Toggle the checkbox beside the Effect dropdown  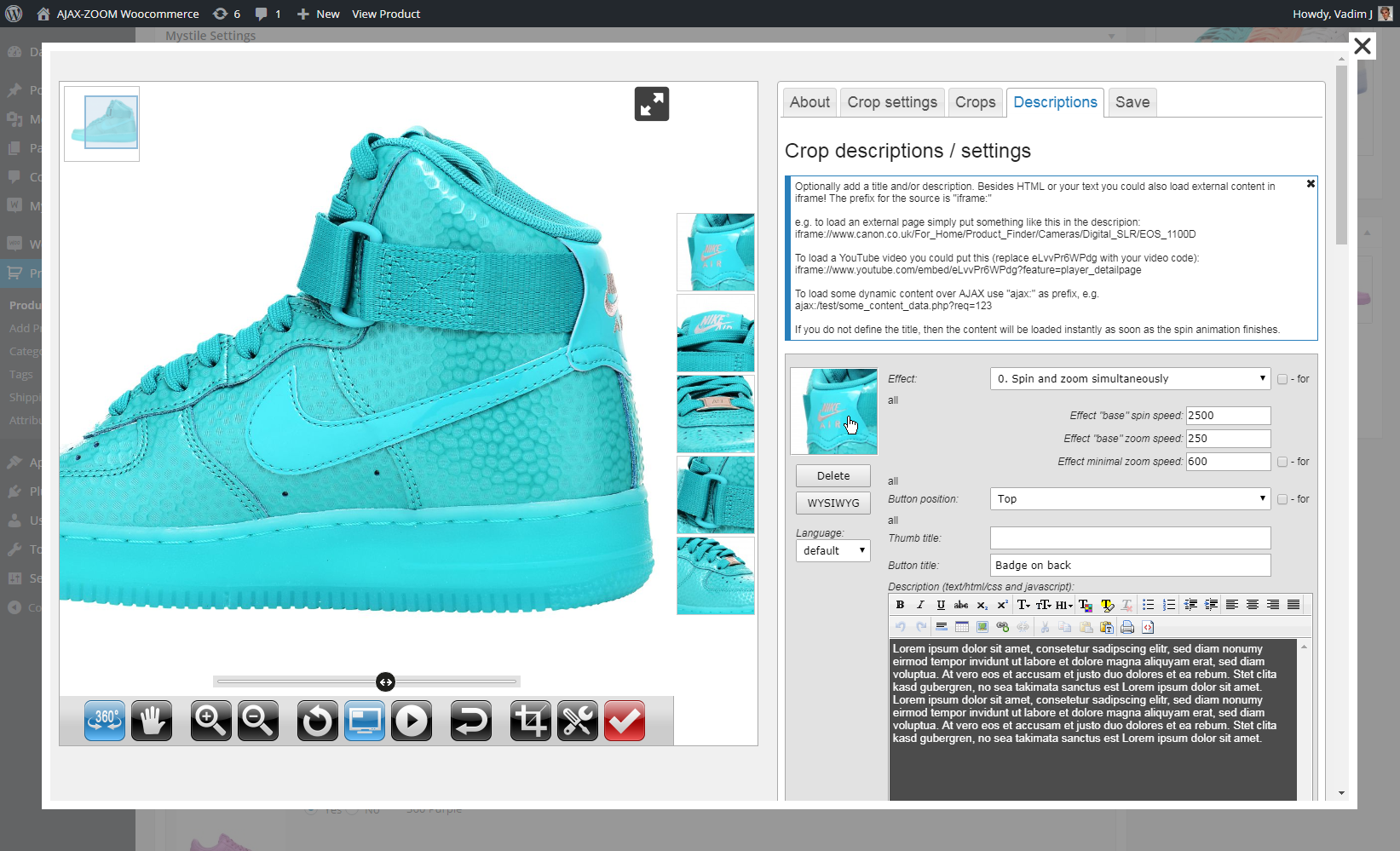pos(1282,379)
